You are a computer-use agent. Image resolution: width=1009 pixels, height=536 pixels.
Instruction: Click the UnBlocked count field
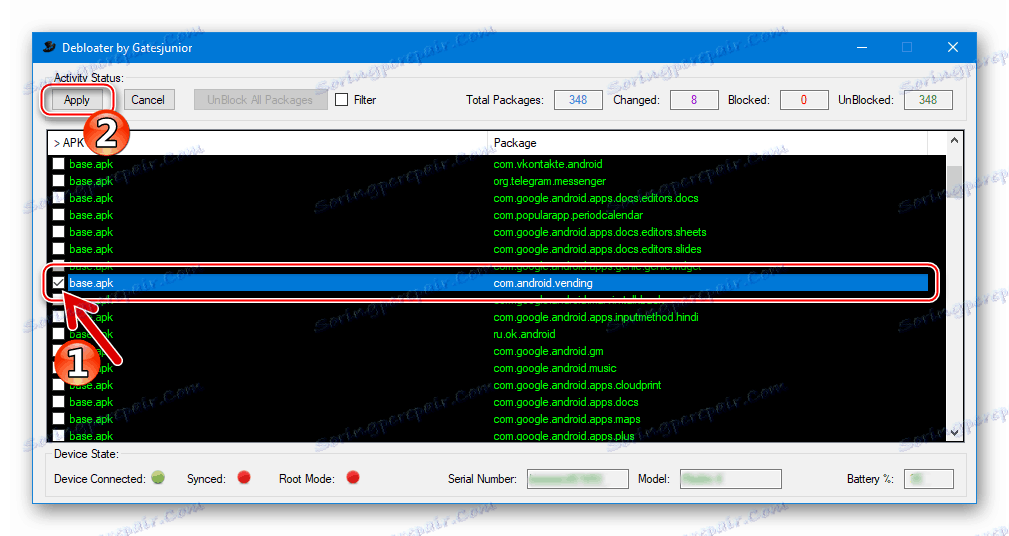tap(928, 100)
